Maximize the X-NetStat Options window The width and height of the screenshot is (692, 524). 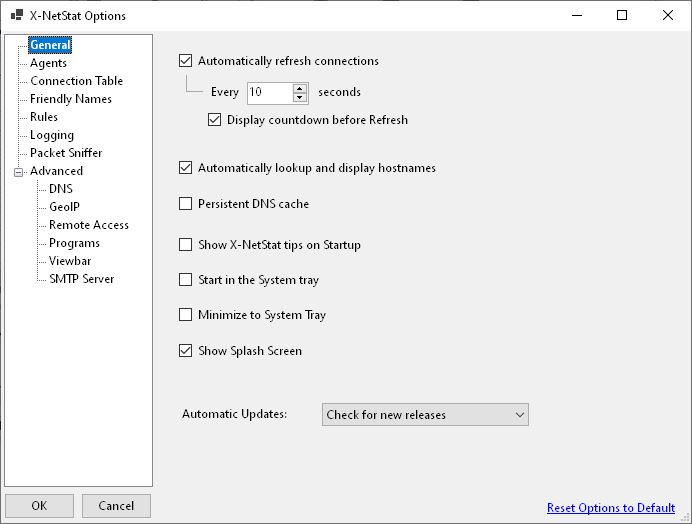[x=622, y=15]
